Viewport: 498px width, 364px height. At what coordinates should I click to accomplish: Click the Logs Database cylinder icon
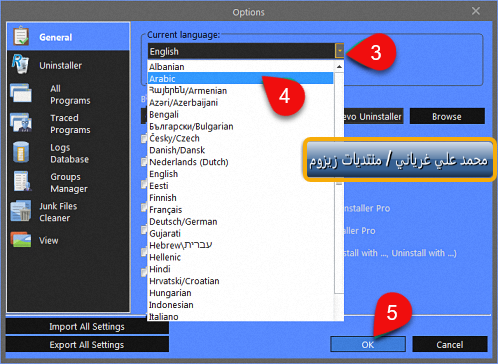point(21,152)
